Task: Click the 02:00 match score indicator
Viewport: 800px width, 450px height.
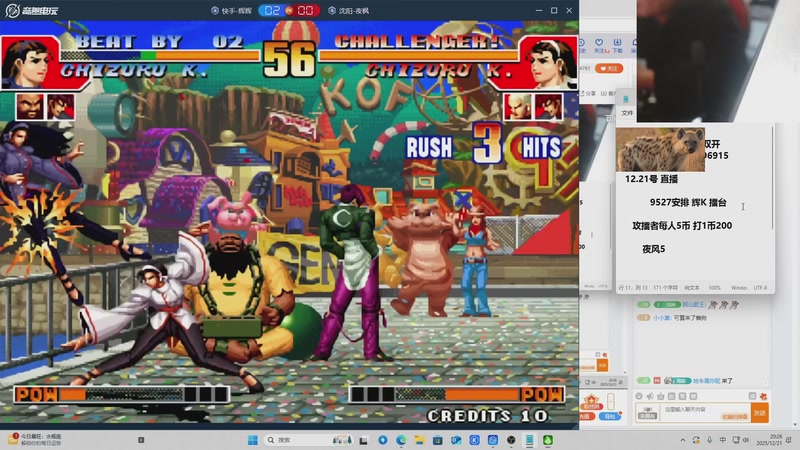Action: 289,10
